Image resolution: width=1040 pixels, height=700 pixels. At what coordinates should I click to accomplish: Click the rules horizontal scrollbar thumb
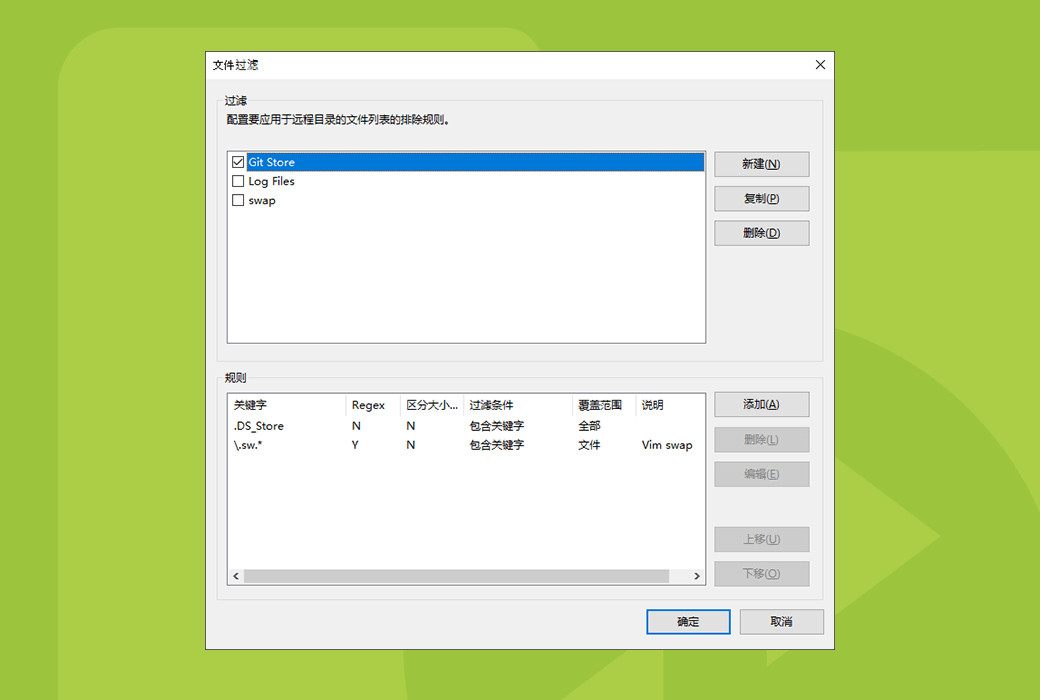pyautogui.click(x=456, y=576)
